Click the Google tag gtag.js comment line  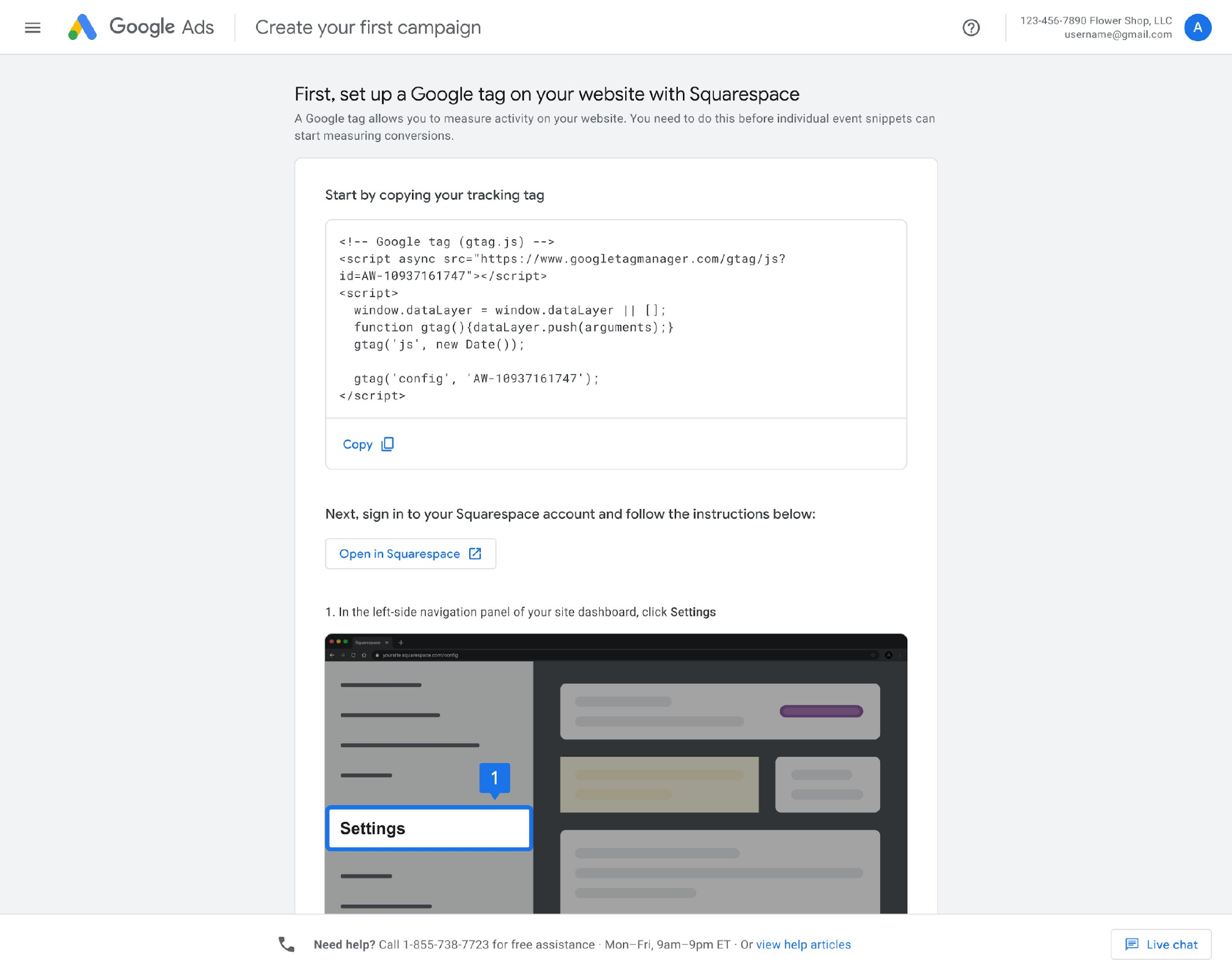tap(447, 241)
